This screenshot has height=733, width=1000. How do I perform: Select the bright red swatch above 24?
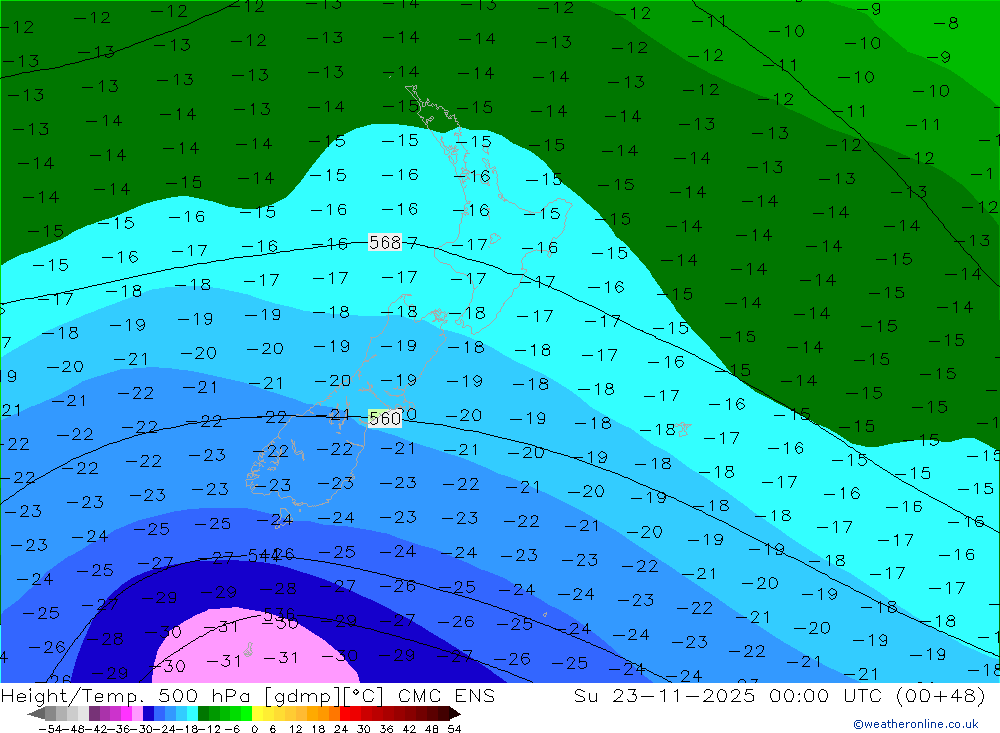[x=345, y=714]
